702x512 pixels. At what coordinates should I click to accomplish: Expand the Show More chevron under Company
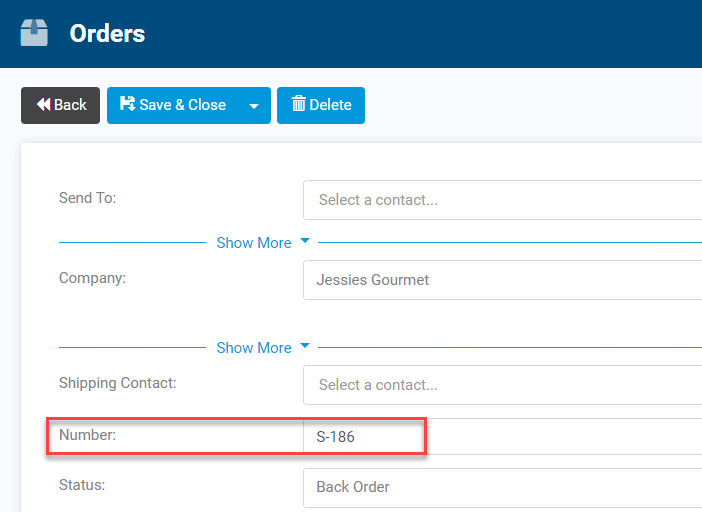[305, 346]
